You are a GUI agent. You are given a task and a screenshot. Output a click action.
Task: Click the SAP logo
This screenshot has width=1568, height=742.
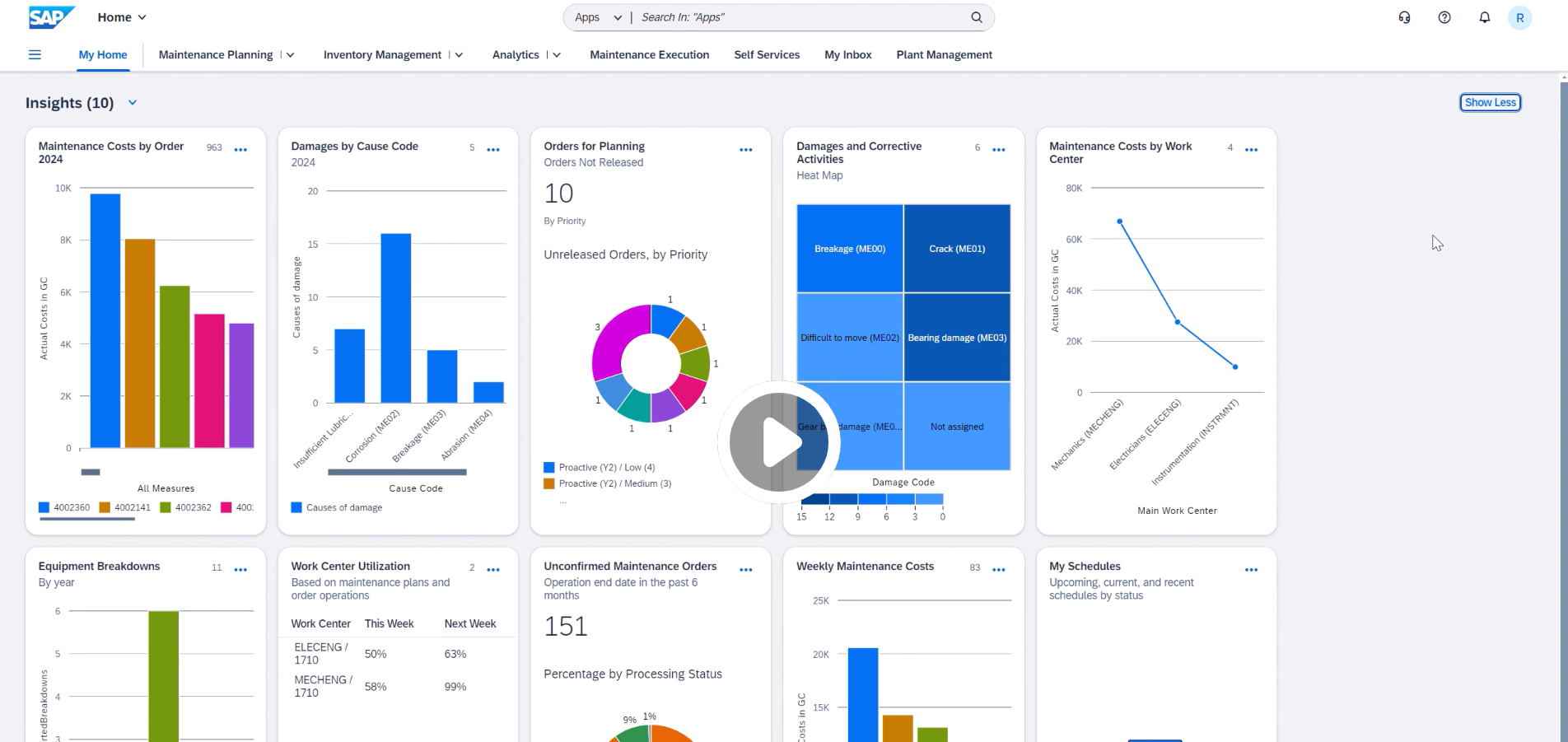[49, 16]
